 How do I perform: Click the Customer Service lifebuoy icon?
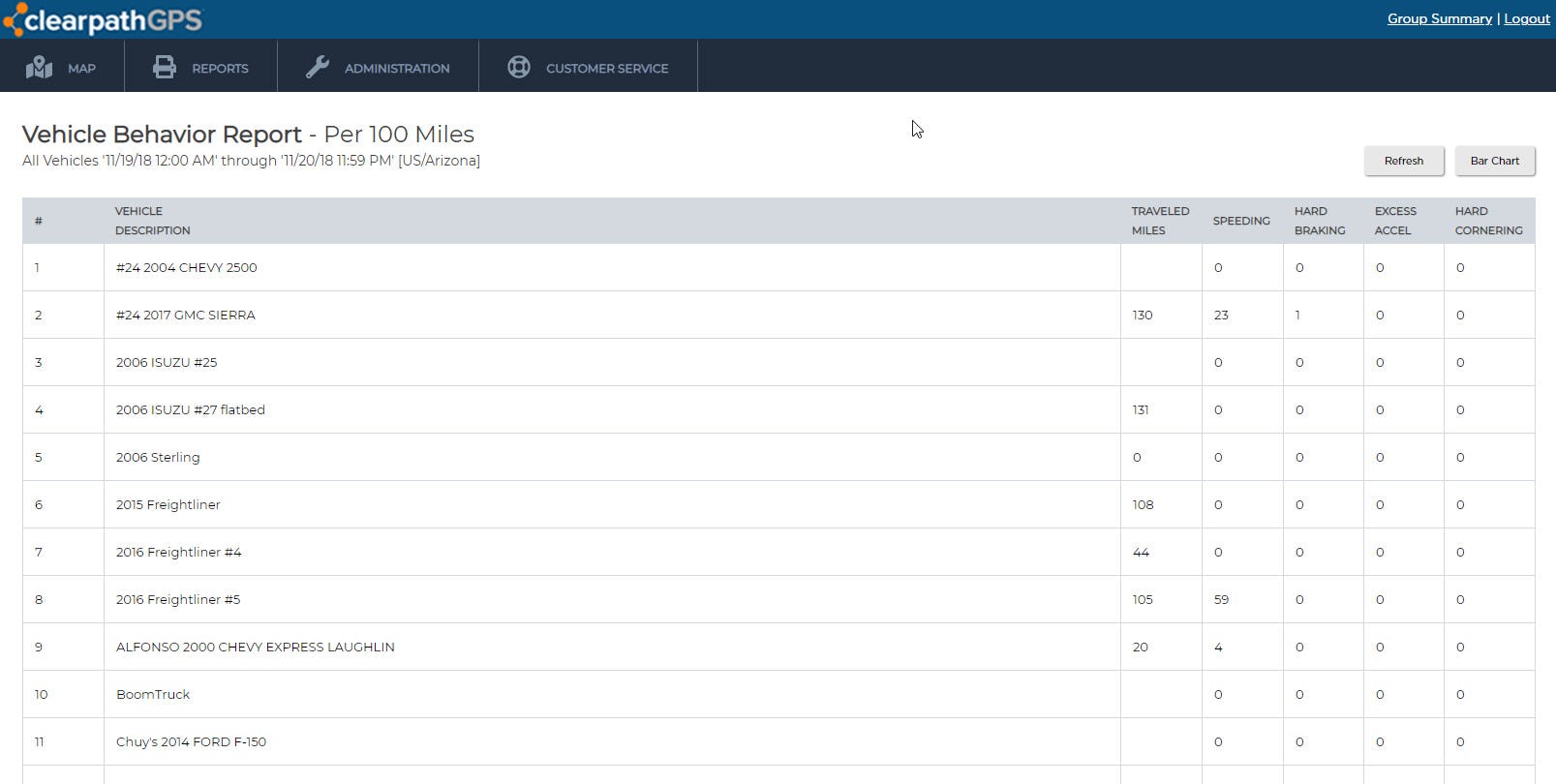[519, 68]
